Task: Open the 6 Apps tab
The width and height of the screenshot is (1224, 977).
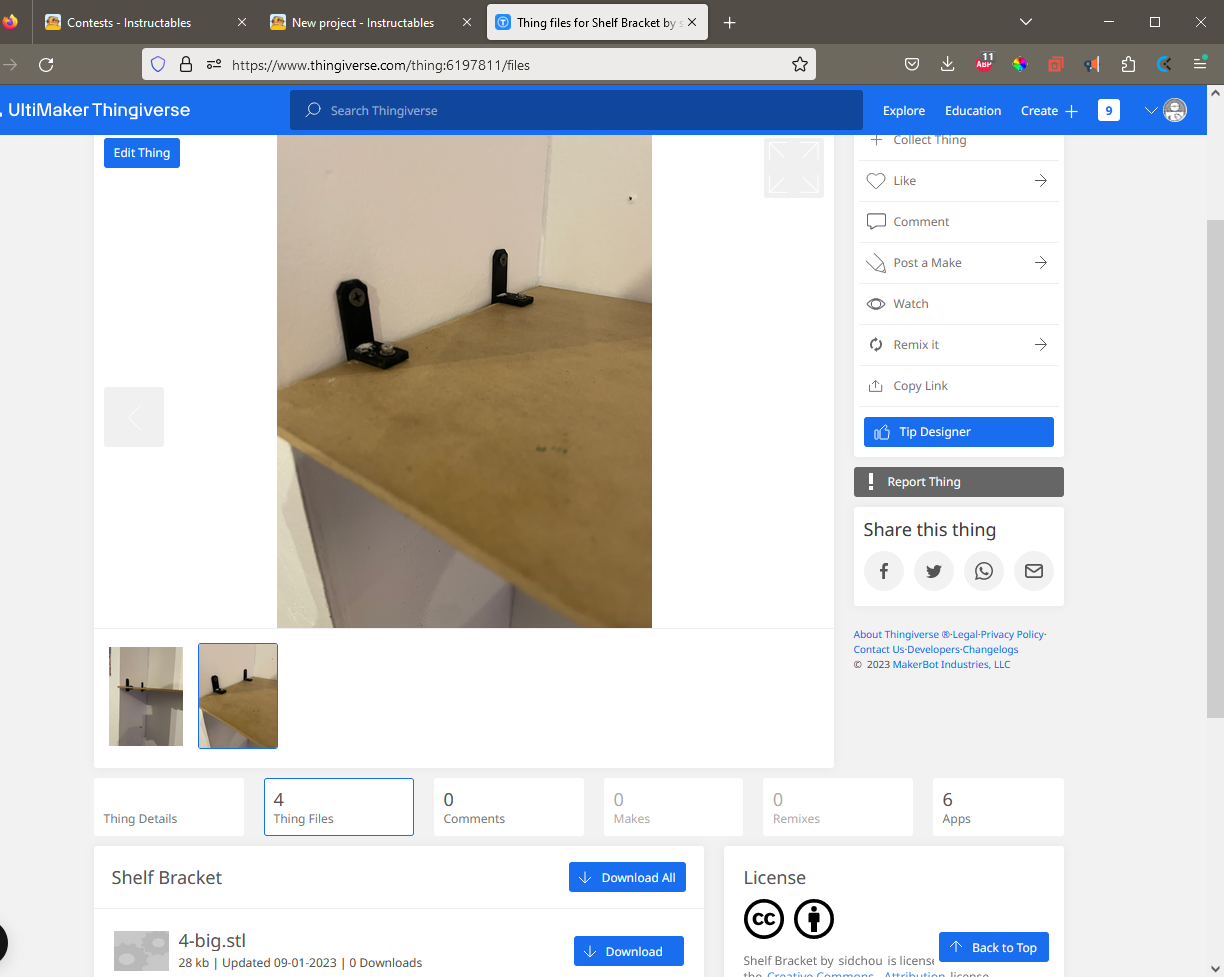Action: 998,807
